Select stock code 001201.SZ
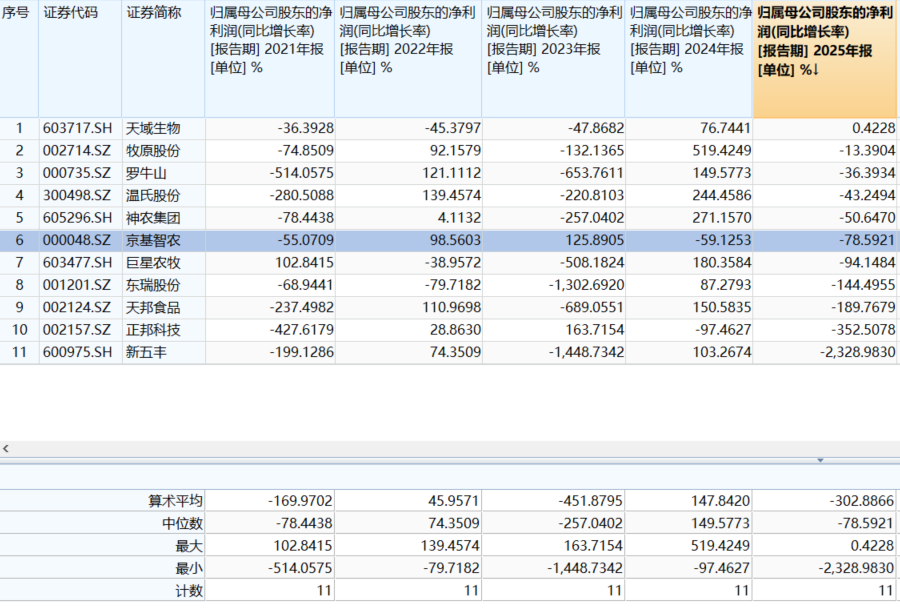The width and height of the screenshot is (900, 610). (x=77, y=285)
